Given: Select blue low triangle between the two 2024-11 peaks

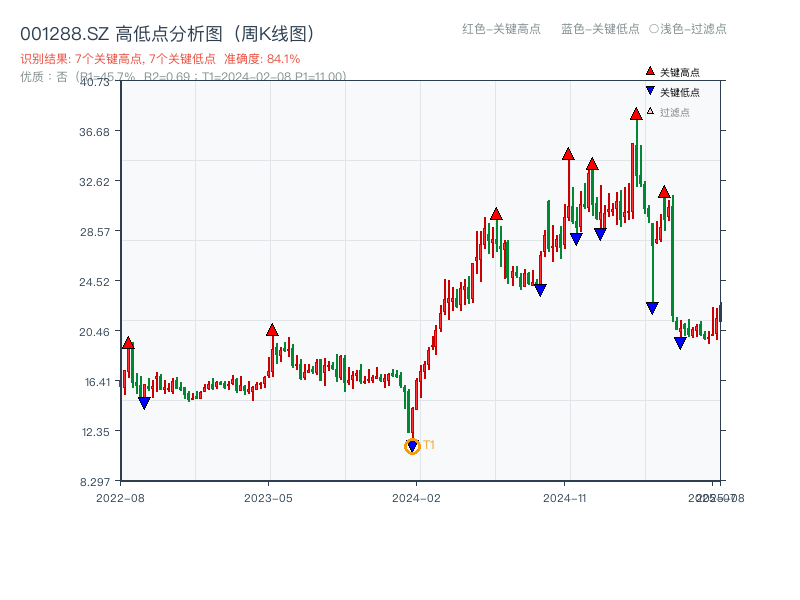Looking at the screenshot, I should [x=576, y=239].
